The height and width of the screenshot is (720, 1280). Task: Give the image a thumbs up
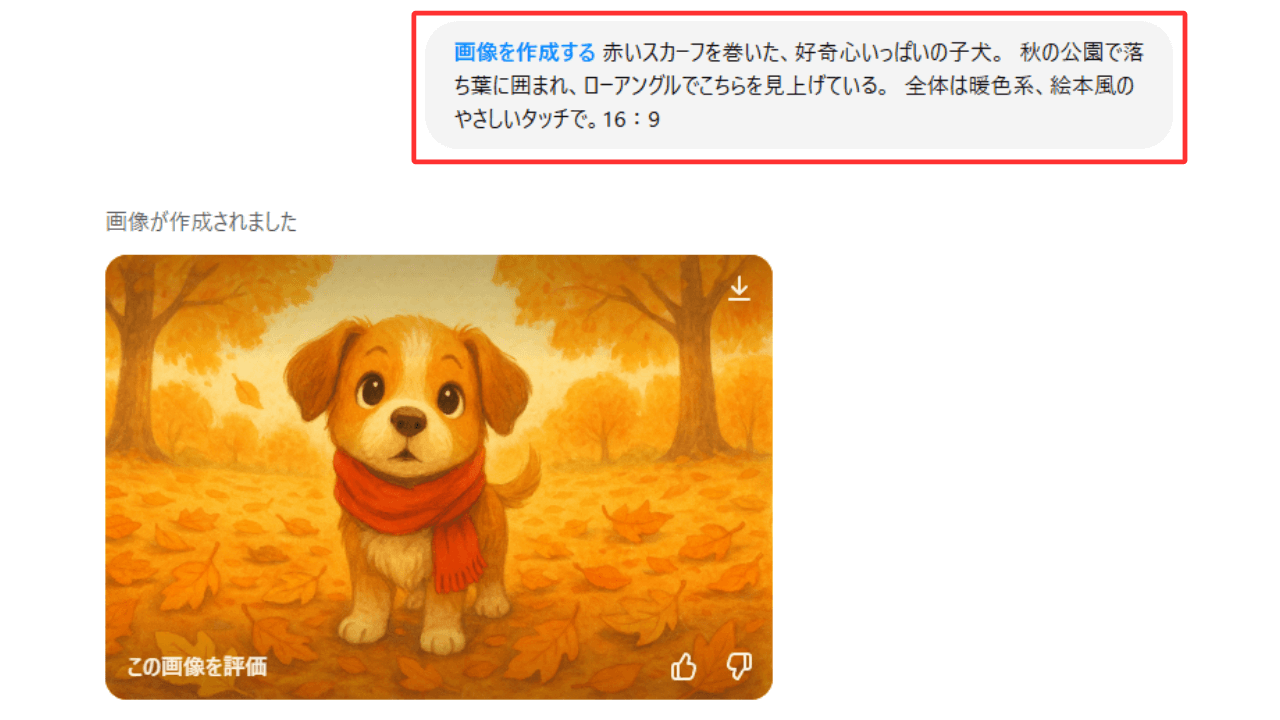[684, 666]
